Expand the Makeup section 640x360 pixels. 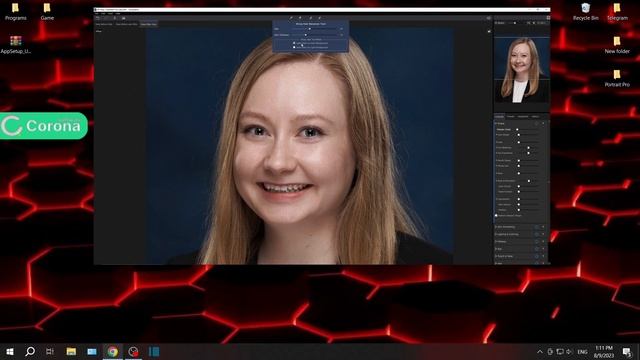tap(496, 242)
